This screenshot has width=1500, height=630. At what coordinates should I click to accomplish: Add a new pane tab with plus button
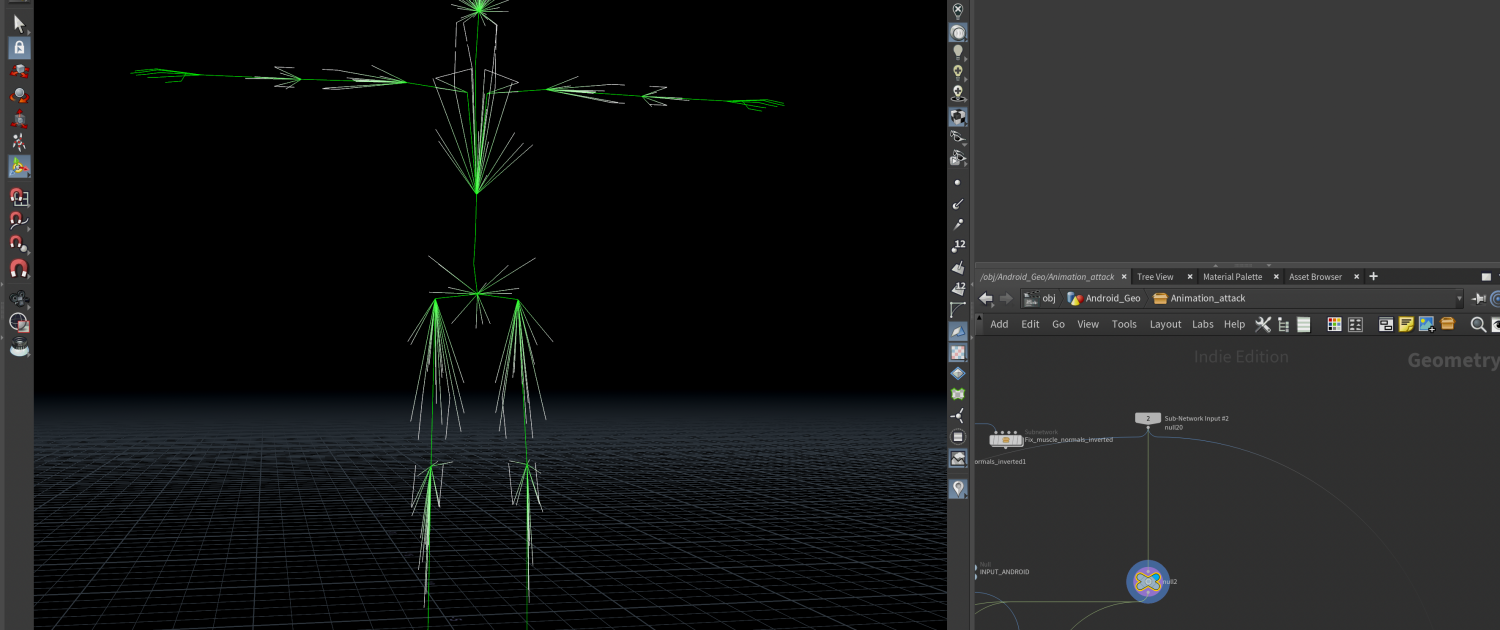coord(1373,277)
